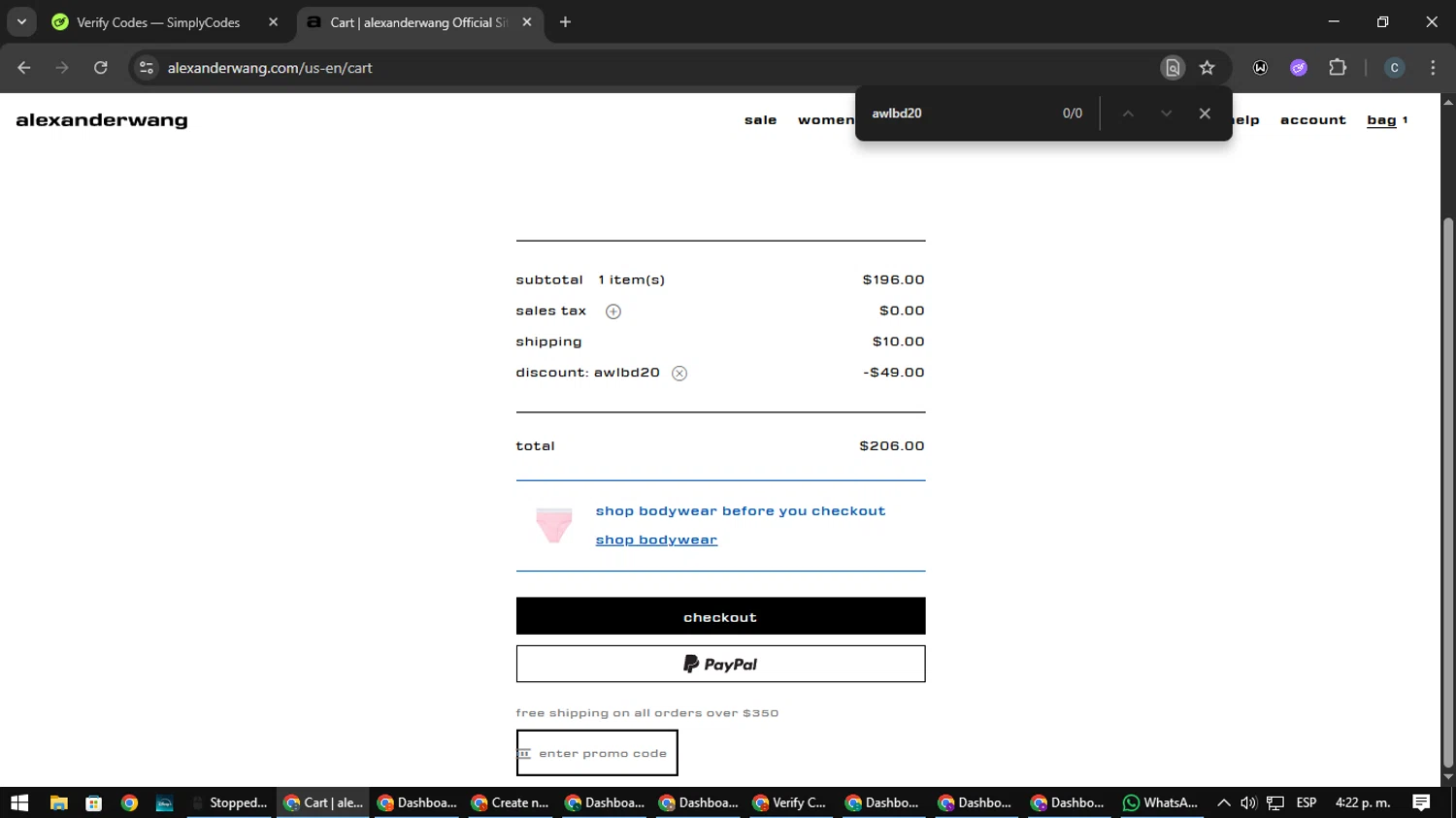Open a new browser tab
This screenshot has height=818, width=1456.
[x=565, y=22]
